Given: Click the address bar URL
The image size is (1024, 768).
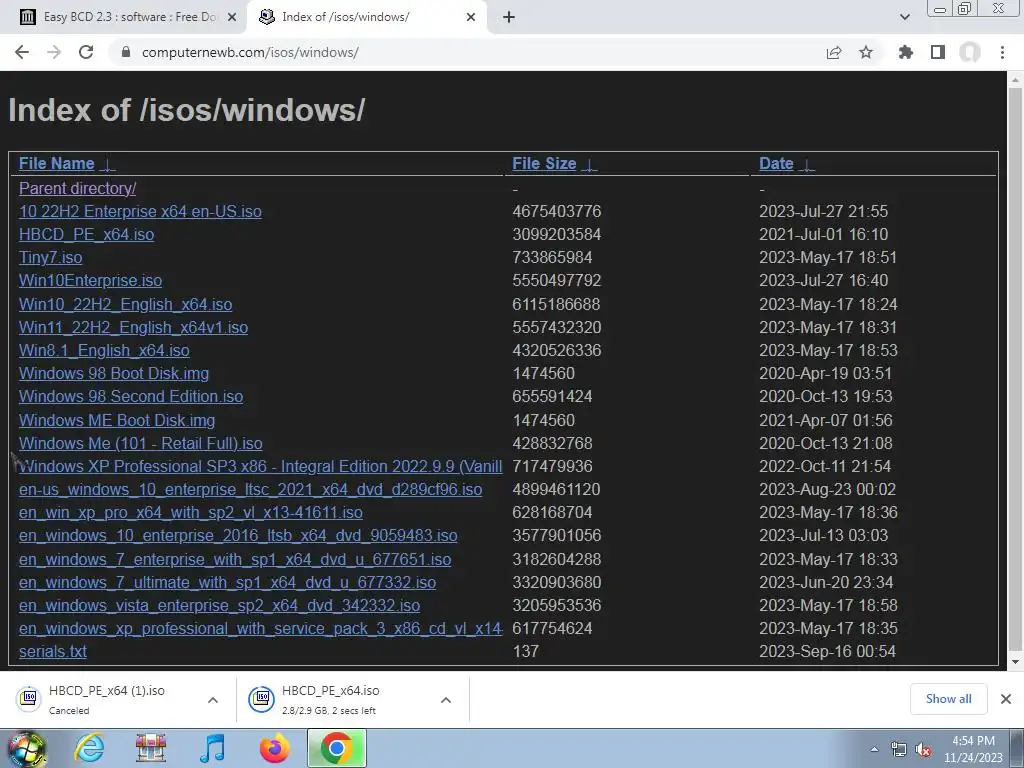Looking at the screenshot, I should click(250, 52).
